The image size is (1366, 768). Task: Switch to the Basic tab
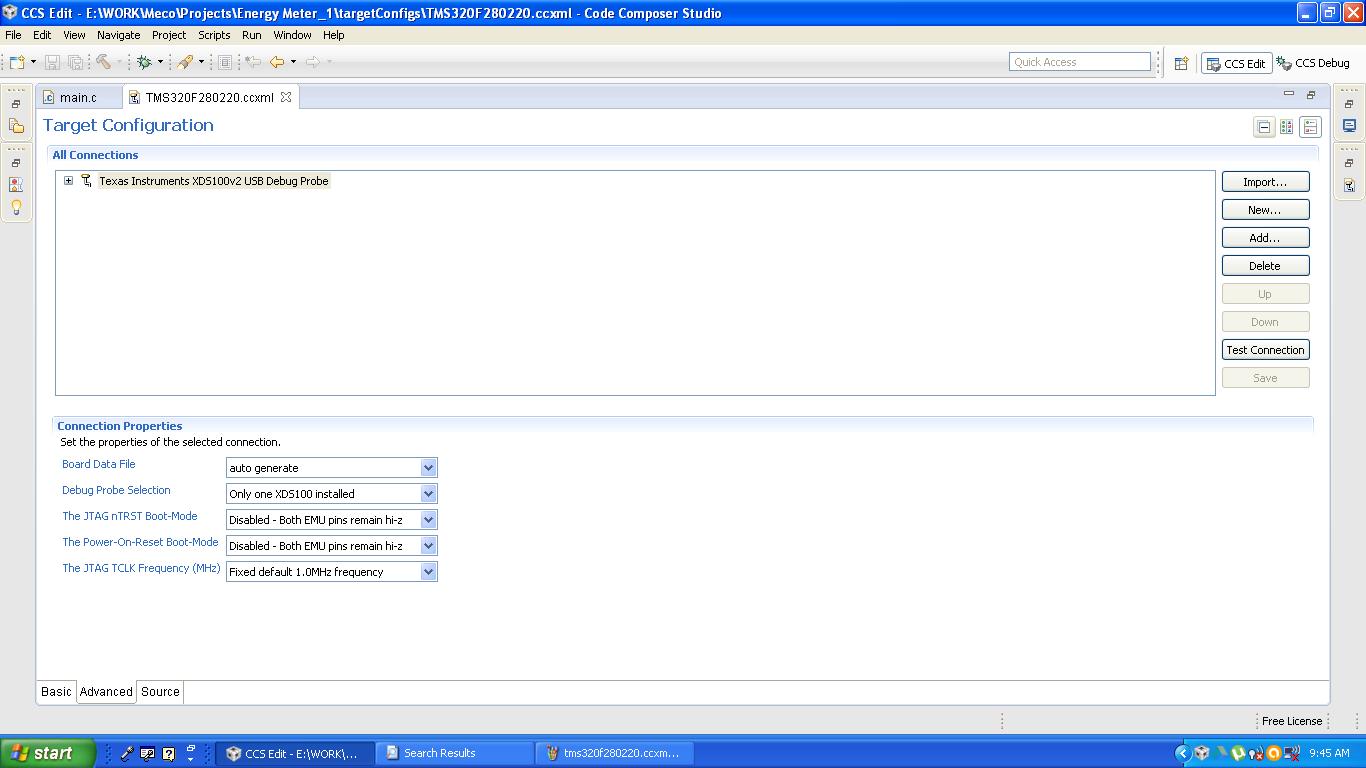tap(56, 692)
